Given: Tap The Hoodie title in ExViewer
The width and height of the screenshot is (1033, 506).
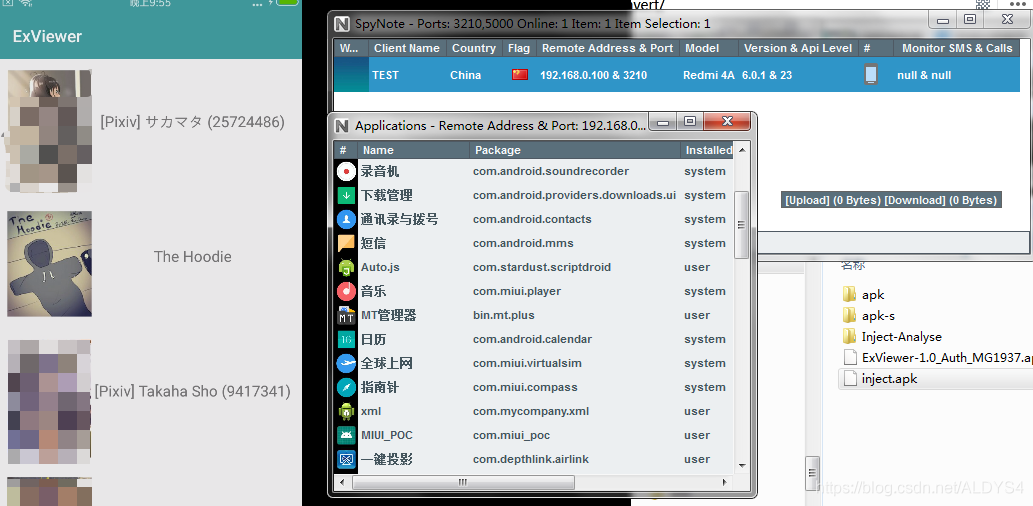Looking at the screenshot, I should [x=192, y=257].
